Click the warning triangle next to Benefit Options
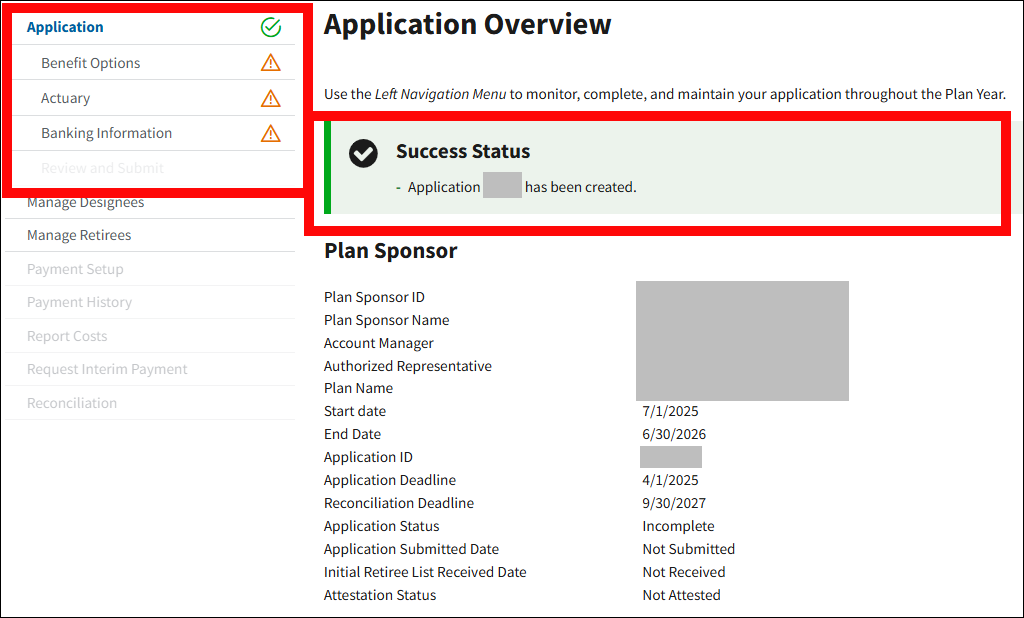Image resolution: width=1024 pixels, height=618 pixels. tap(270, 63)
